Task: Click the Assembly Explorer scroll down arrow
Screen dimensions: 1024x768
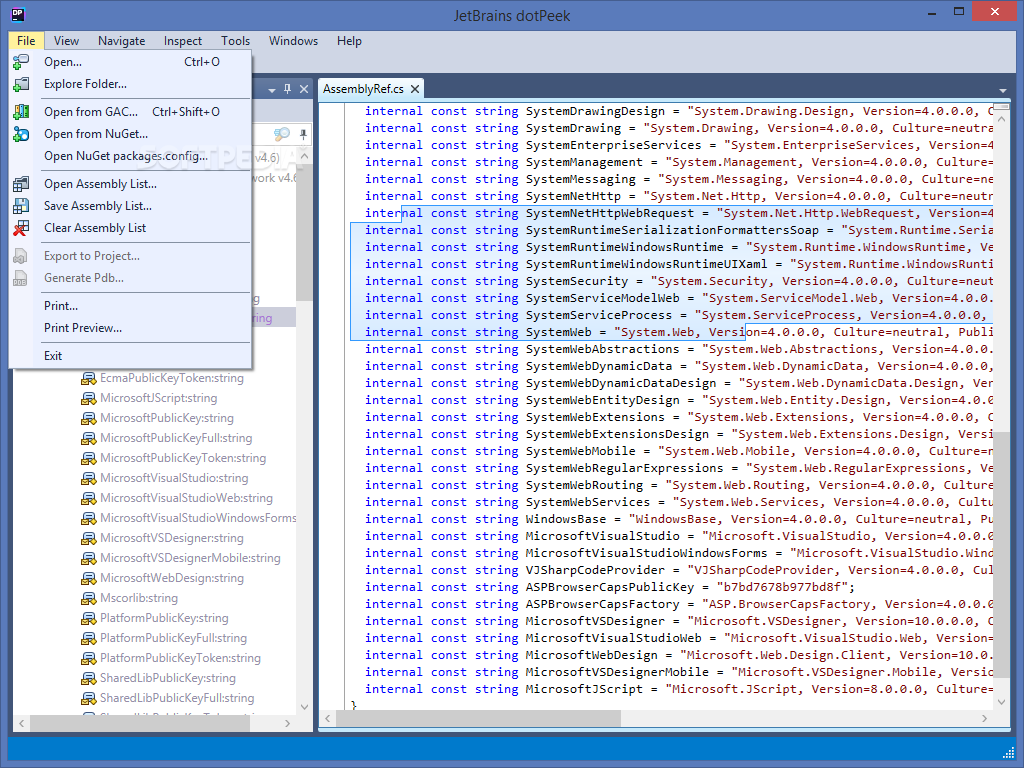Action: [x=304, y=707]
